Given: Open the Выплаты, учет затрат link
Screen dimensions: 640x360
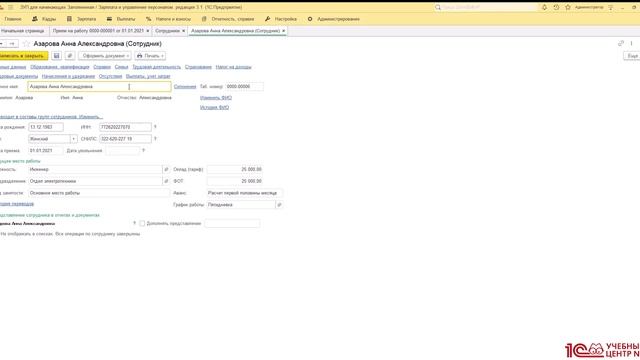Looking at the screenshot, I should (148, 76).
